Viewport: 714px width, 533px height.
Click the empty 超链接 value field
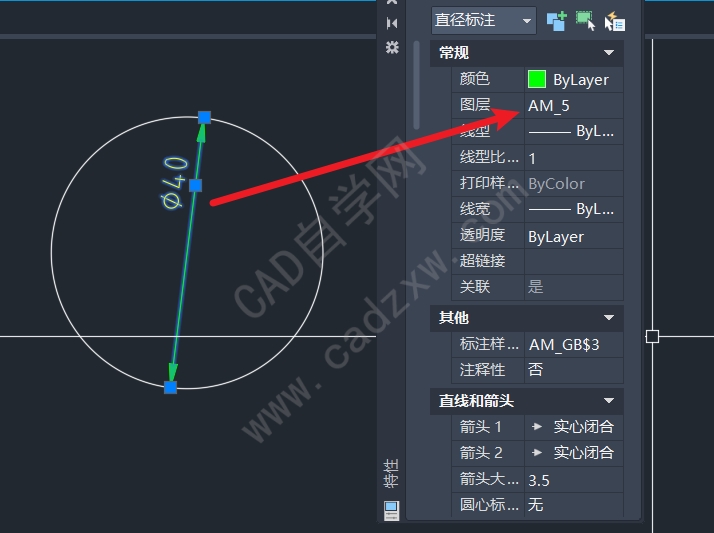click(574, 261)
